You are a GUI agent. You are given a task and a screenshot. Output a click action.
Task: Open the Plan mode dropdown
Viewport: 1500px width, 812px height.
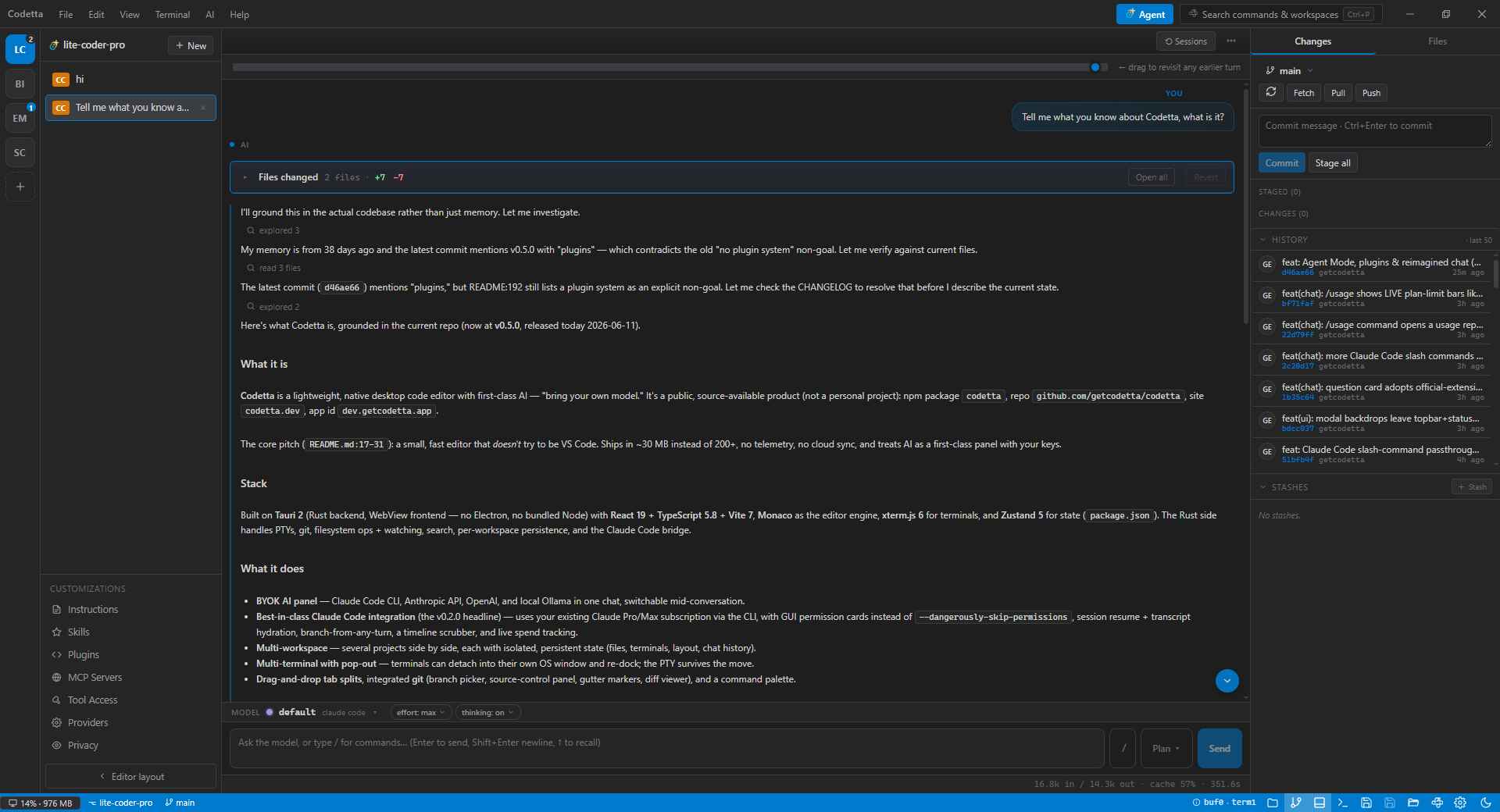point(1166,748)
